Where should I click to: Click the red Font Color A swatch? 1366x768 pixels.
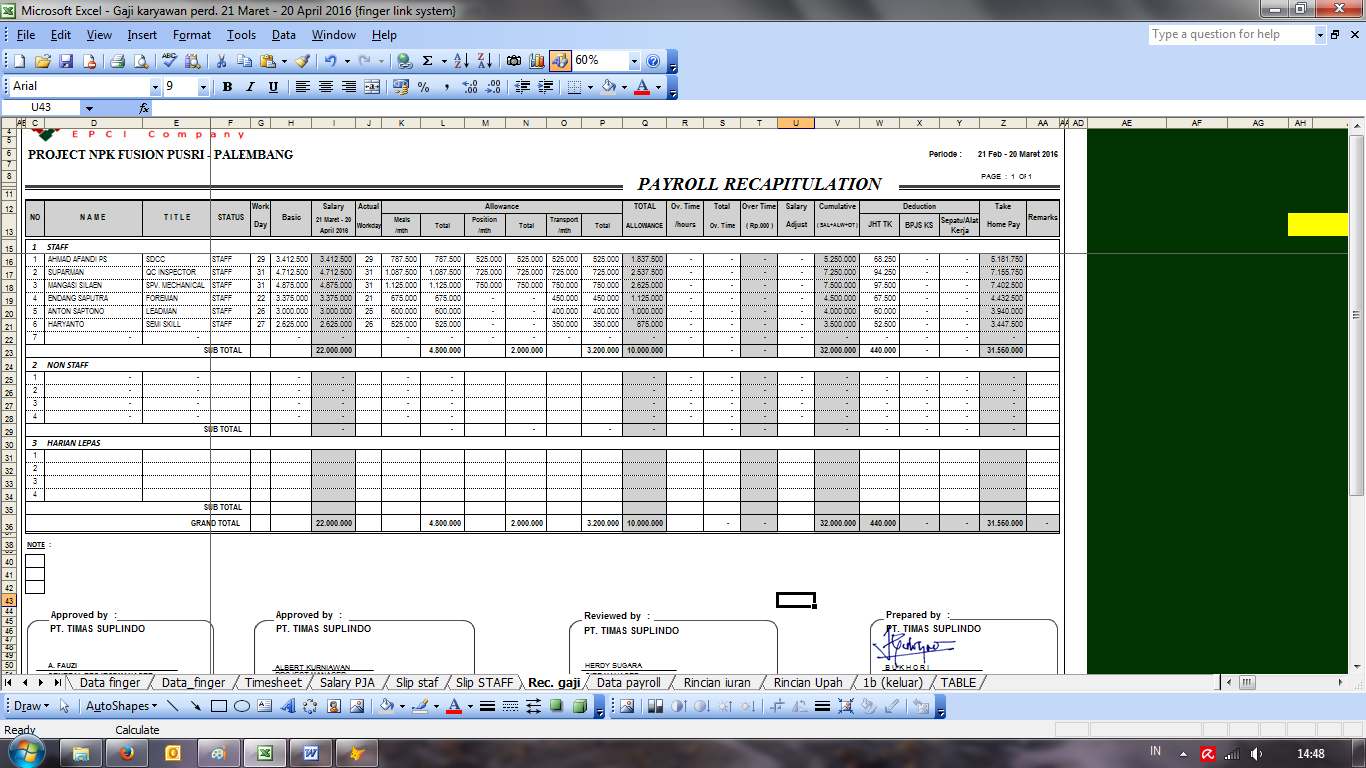(x=643, y=87)
